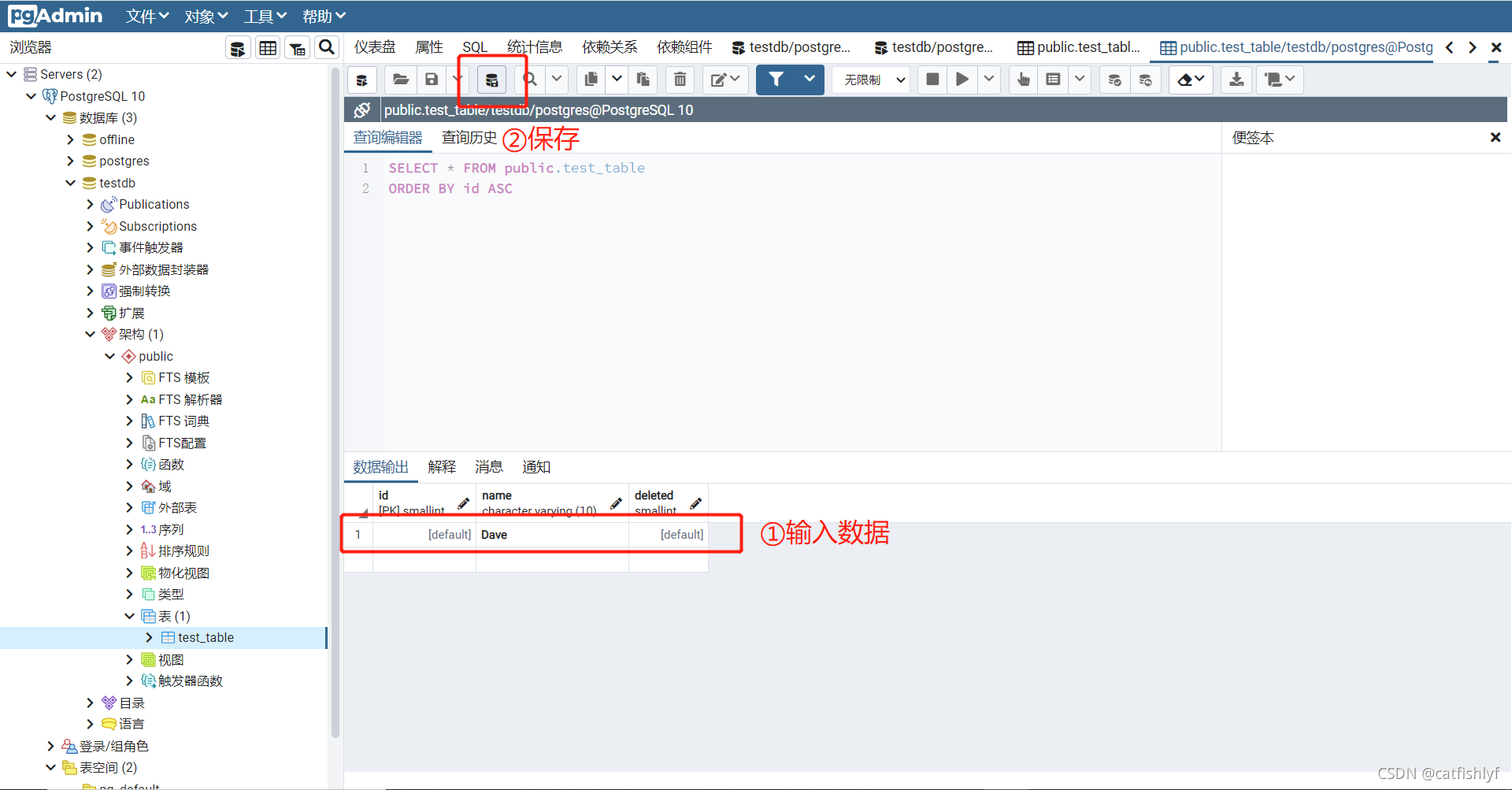This screenshot has height=790, width=1512.
Task: Open the 对象 menu
Action: 206,17
